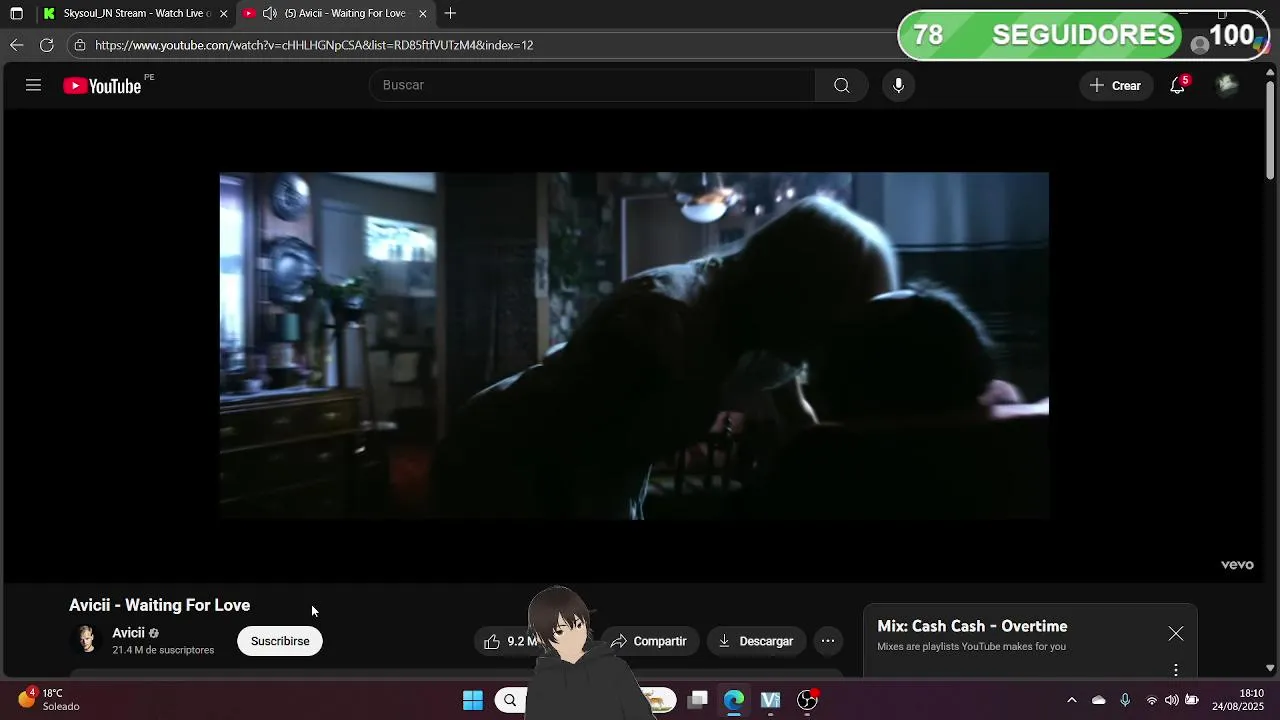Click the microphone tray icon

click(1125, 700)
